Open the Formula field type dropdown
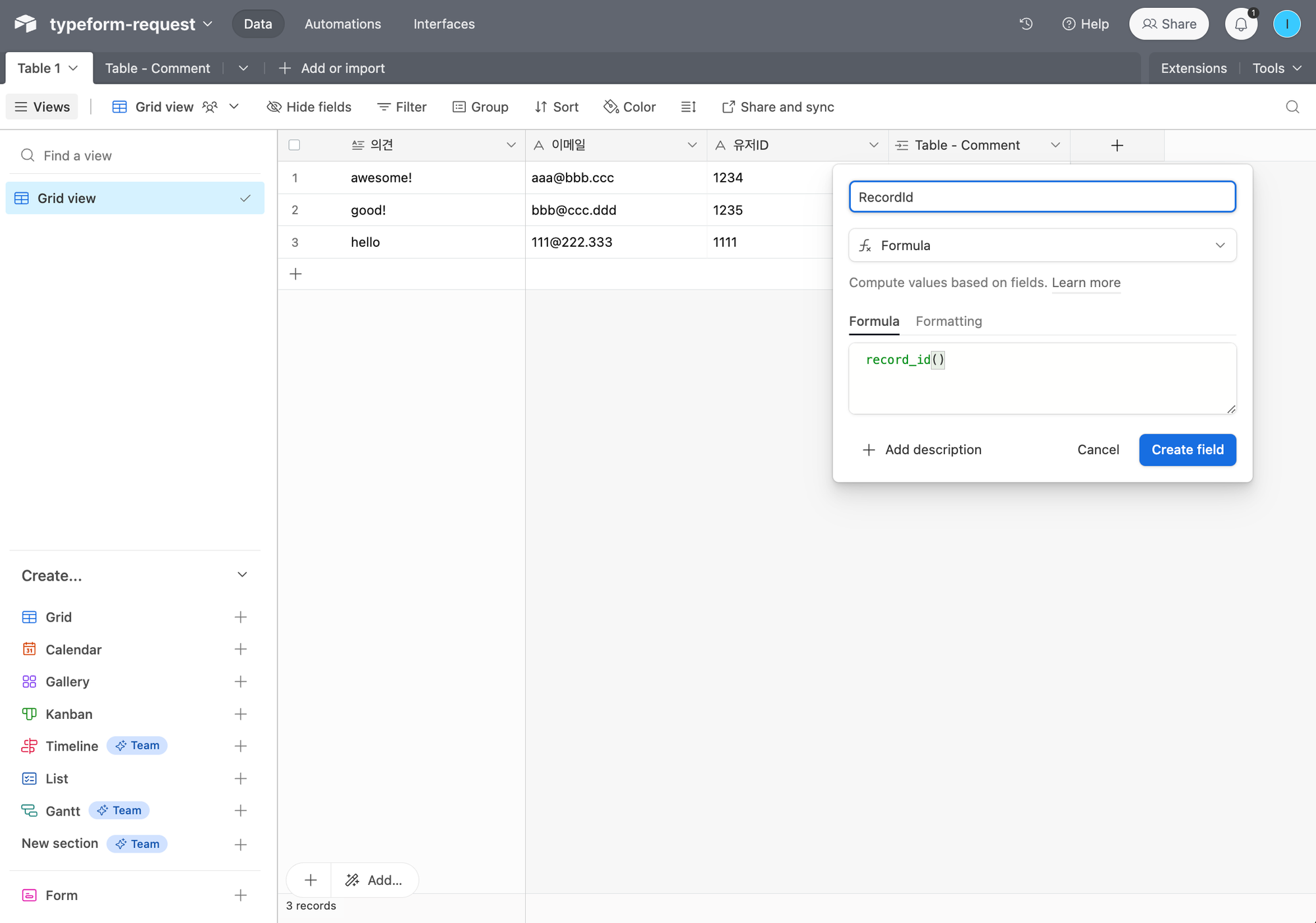This screenshot has width=1316, height=923. (1042, 246)
